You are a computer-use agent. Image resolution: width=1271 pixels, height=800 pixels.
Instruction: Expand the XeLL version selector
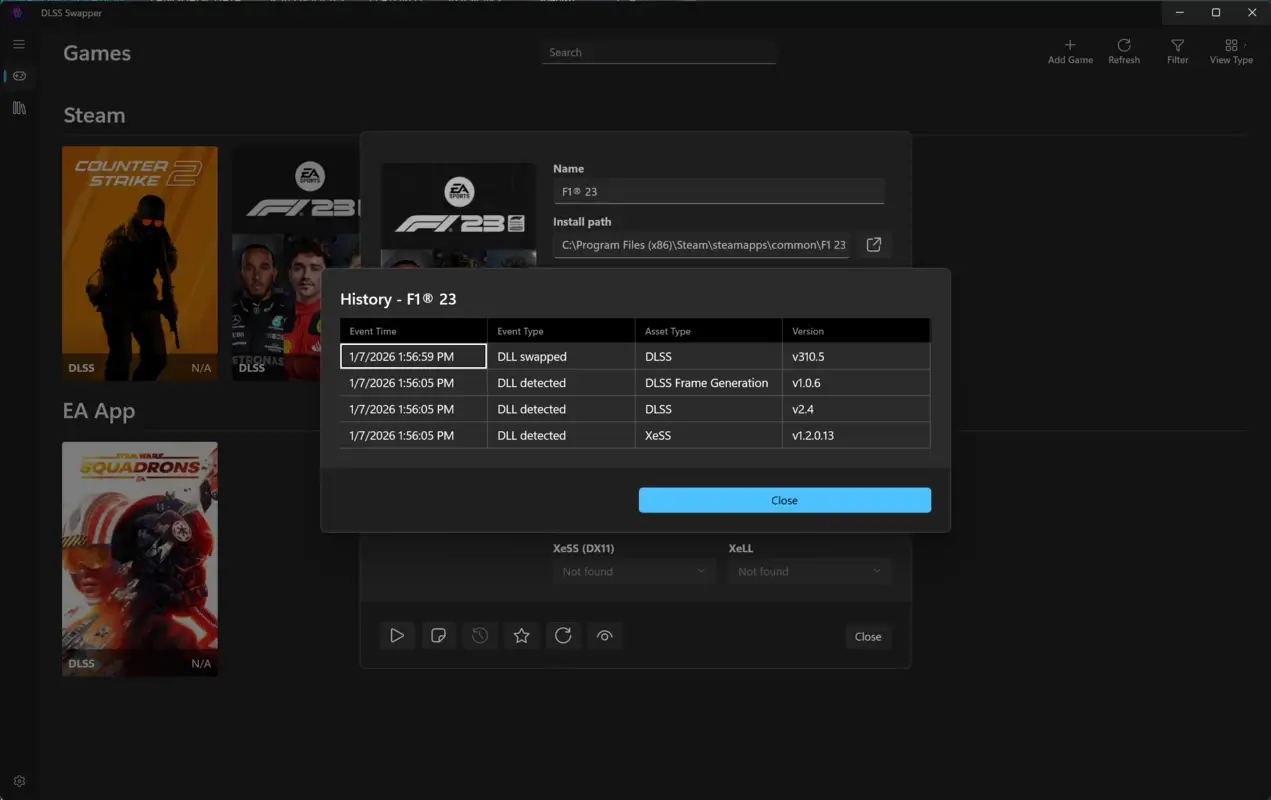click(809, 571)
